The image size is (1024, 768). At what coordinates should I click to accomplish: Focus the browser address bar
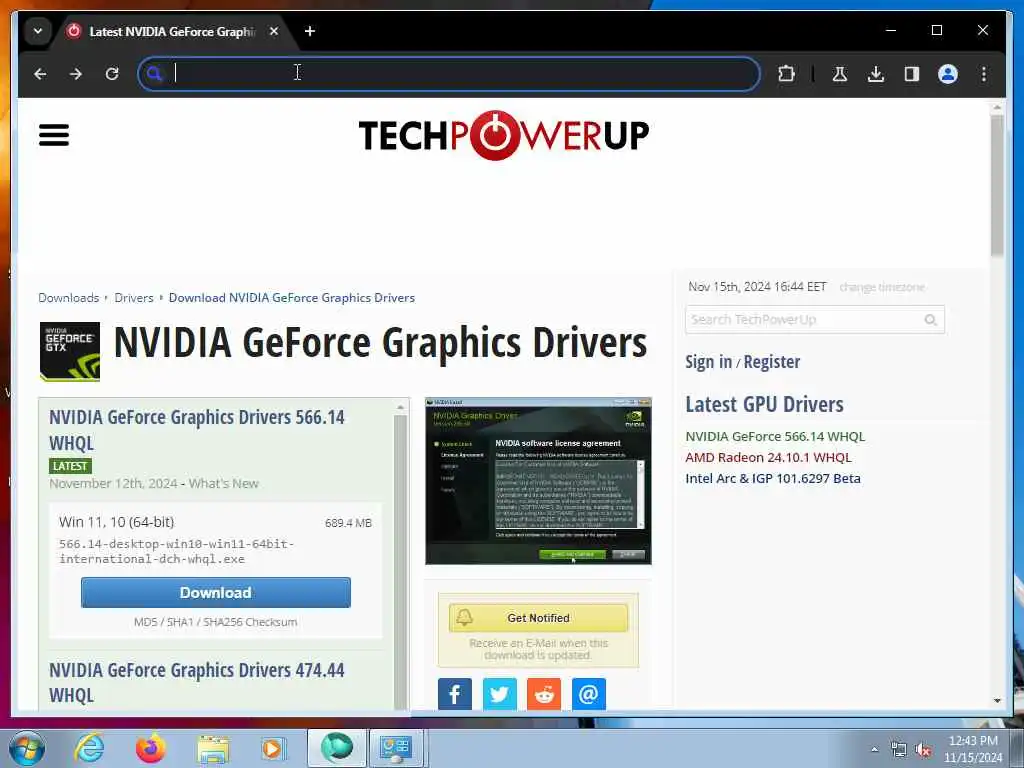click(x=449, y=74)
